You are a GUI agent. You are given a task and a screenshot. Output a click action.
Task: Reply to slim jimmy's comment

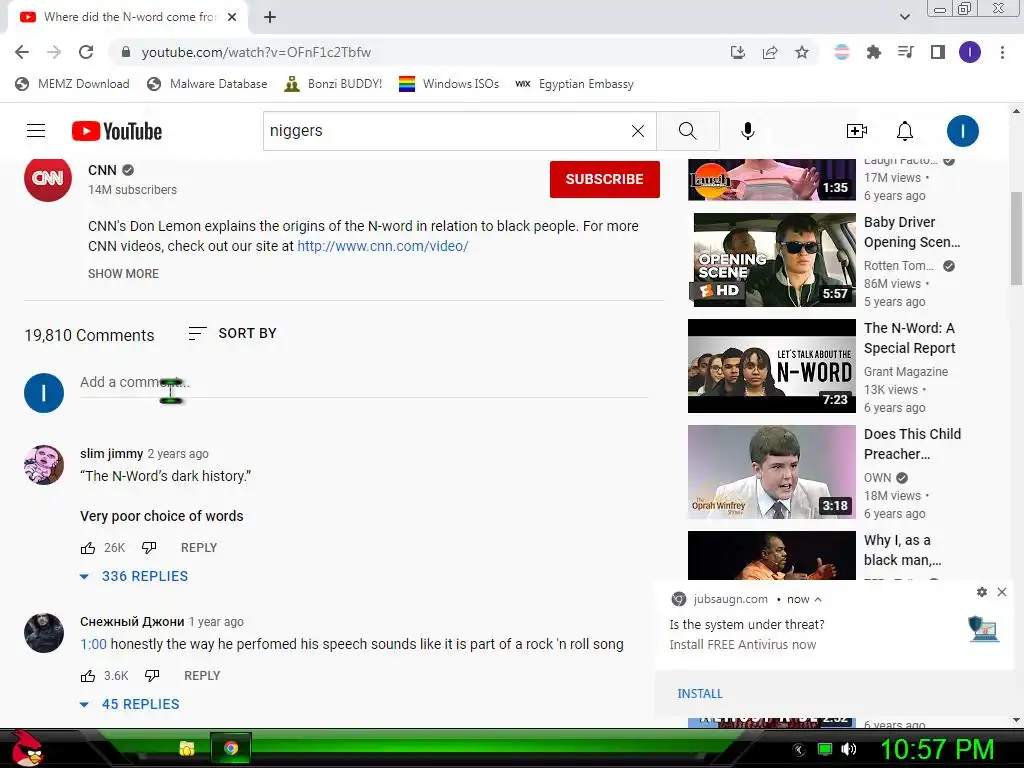(199, 548)
